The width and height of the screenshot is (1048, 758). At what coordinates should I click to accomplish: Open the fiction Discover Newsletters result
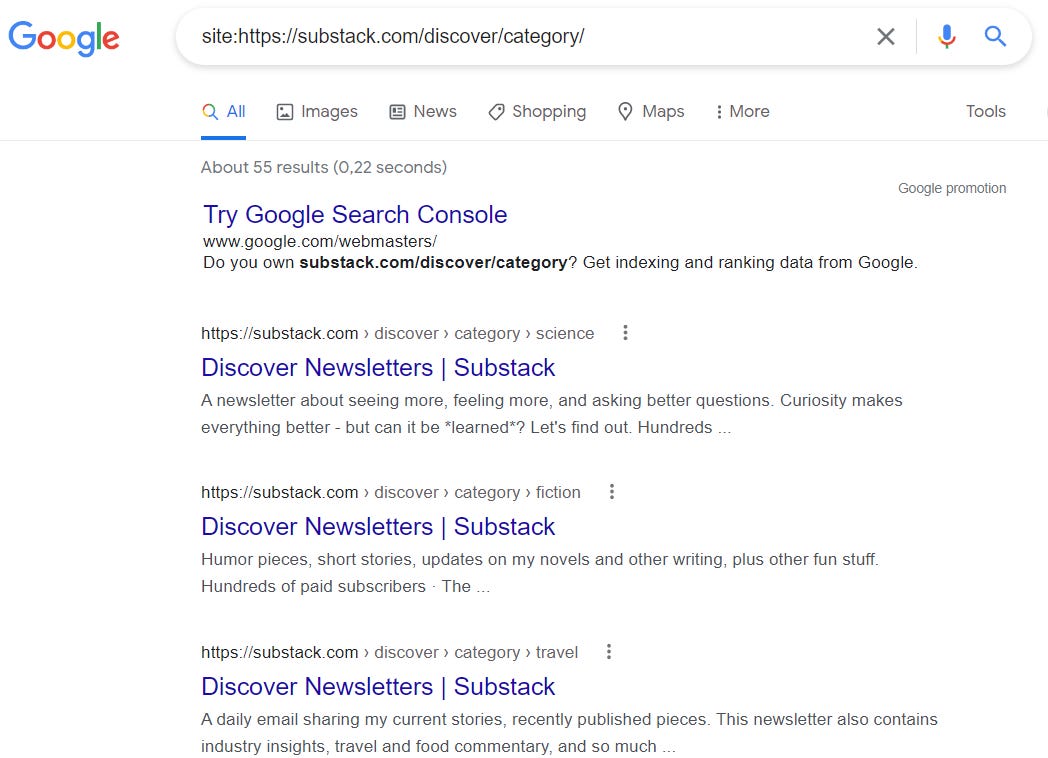(378, 526)
